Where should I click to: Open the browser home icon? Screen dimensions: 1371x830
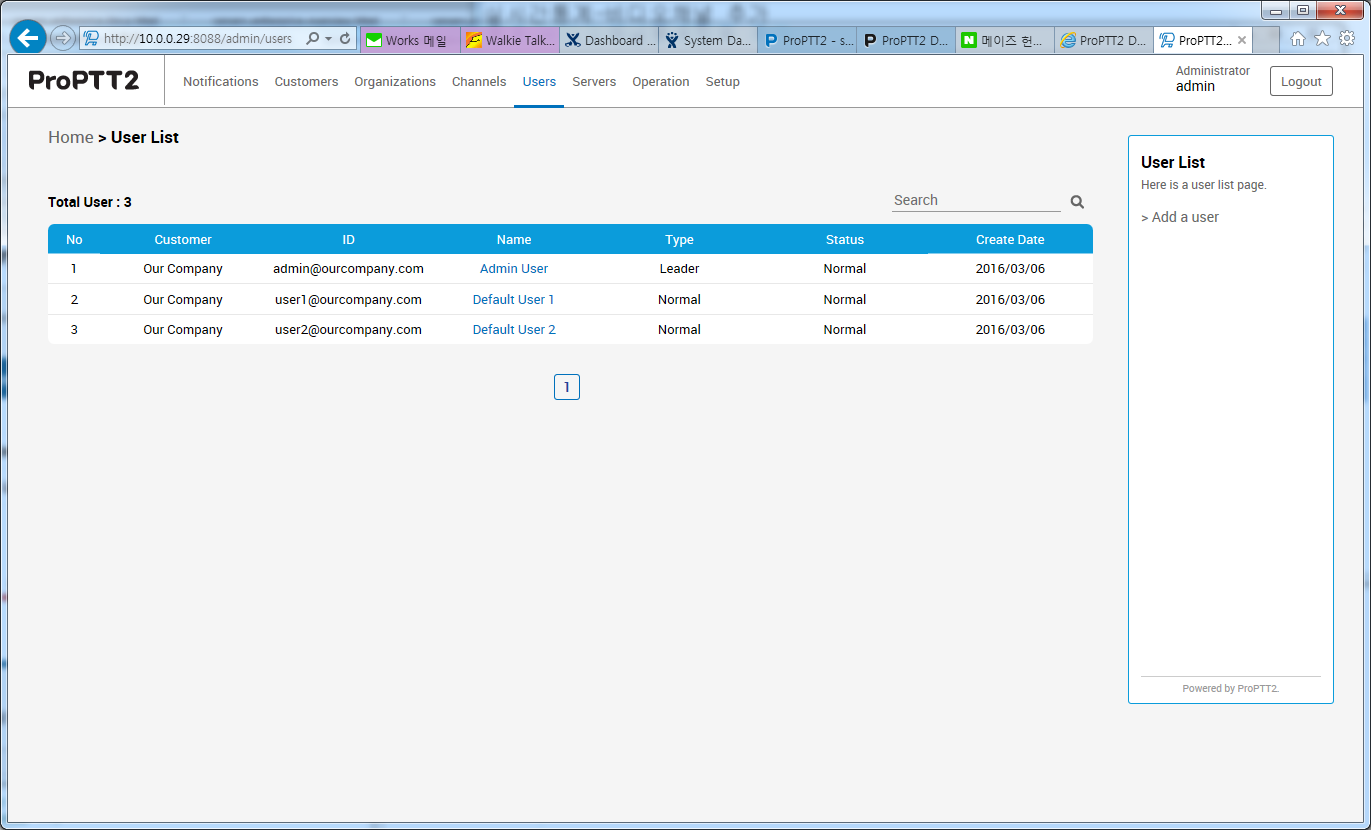coord(1298,39)
